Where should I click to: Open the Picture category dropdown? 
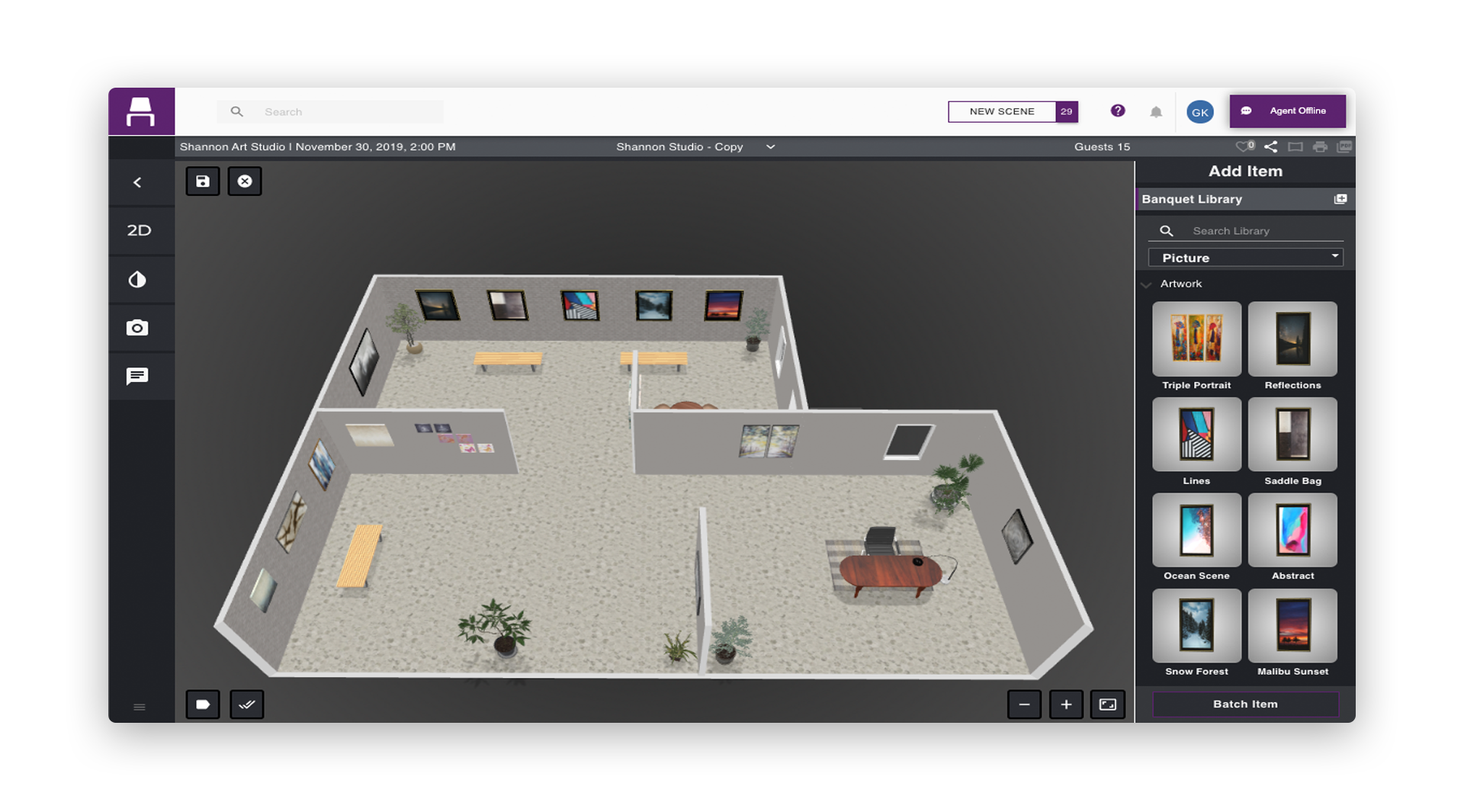click(x=1246, y=258)
